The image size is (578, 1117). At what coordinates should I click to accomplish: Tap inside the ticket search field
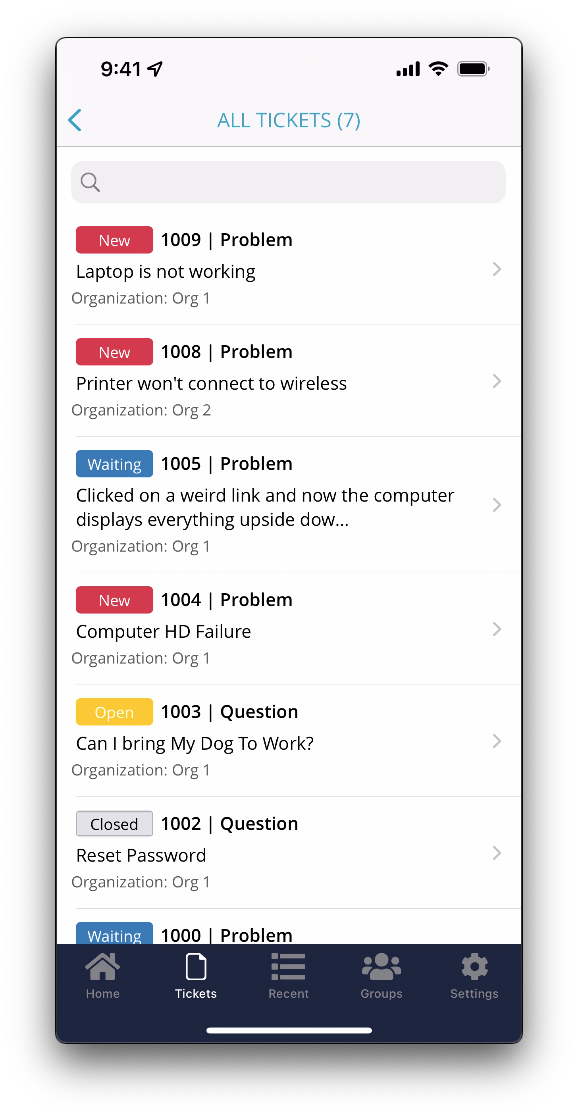click(x=288, y=182)
